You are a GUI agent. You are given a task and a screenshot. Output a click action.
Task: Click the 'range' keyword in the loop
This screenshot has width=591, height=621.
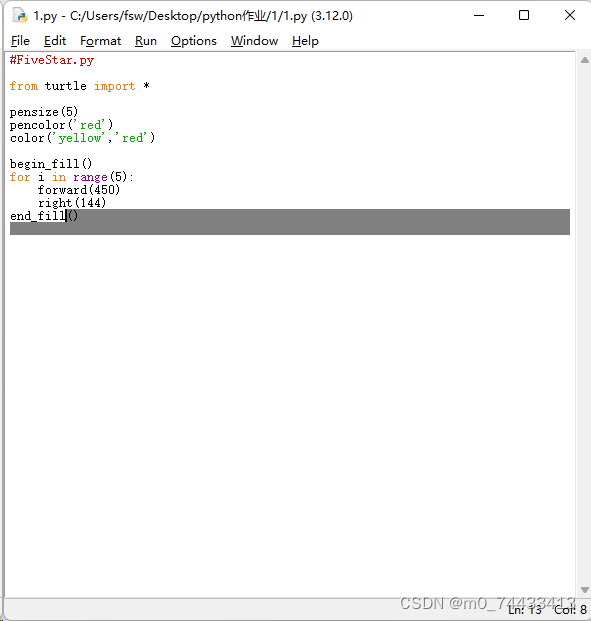(90, 177)
